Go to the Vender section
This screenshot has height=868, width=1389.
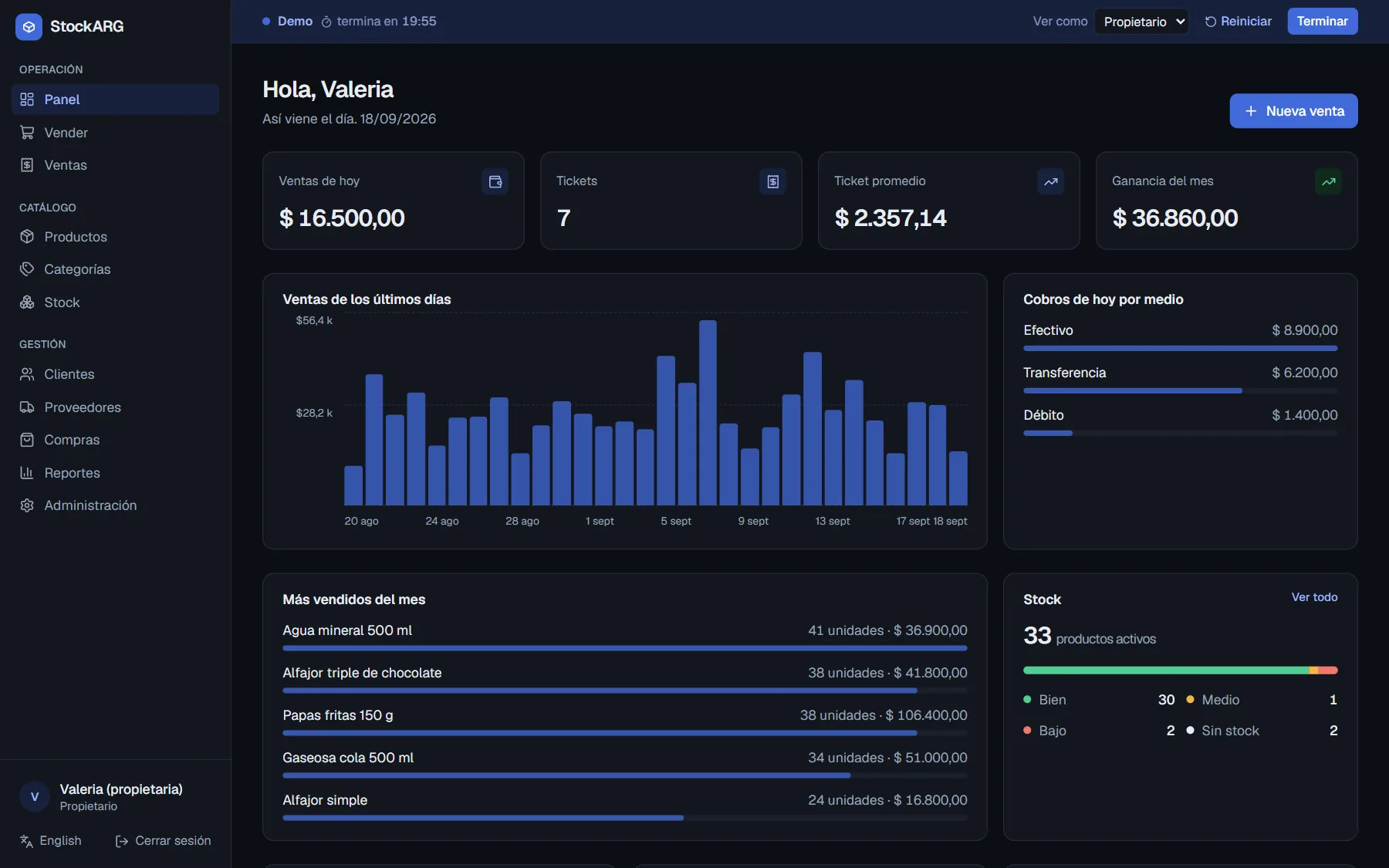point(115,133)
